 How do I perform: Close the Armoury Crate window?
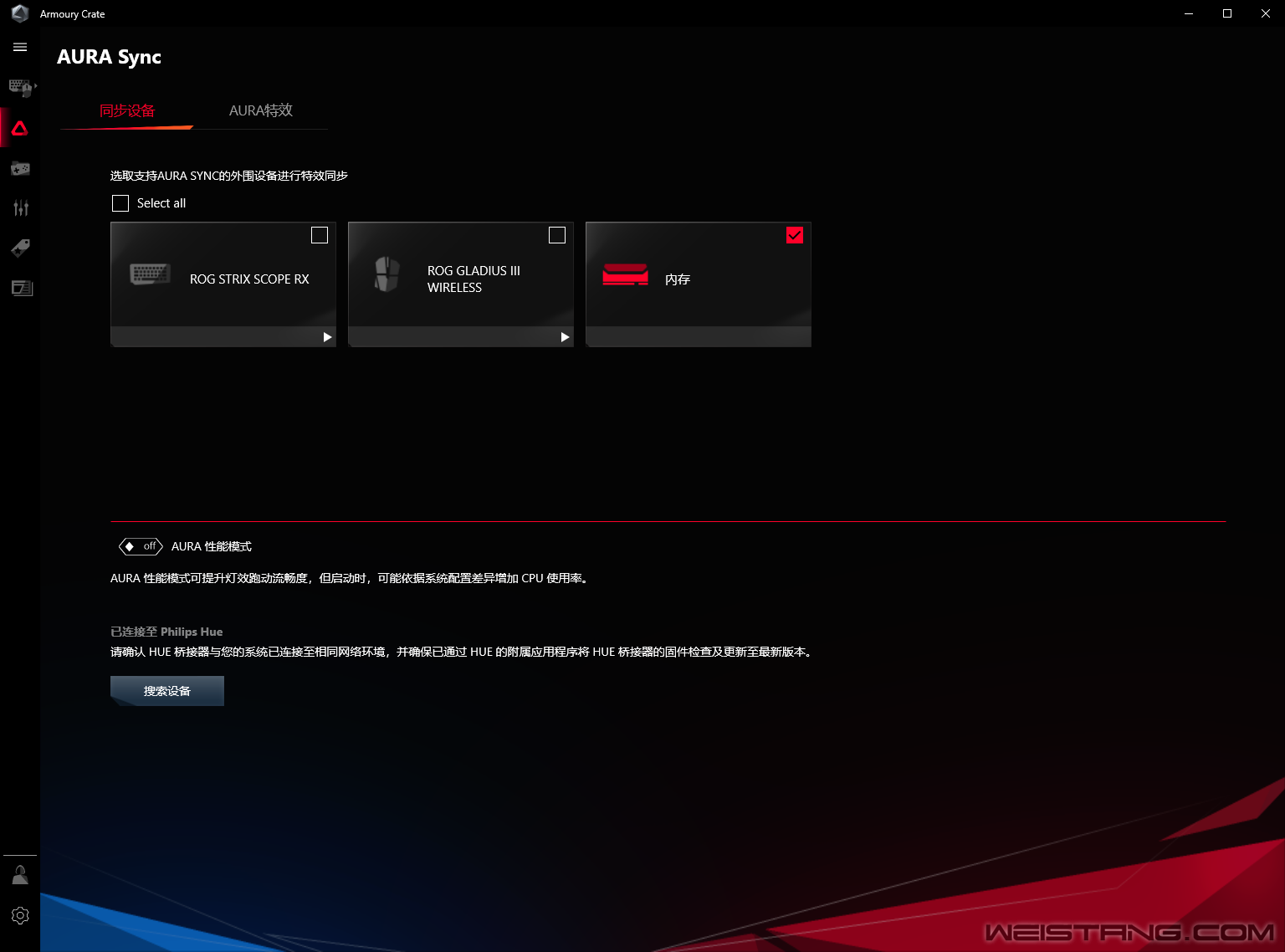[x=1266, y=13]
